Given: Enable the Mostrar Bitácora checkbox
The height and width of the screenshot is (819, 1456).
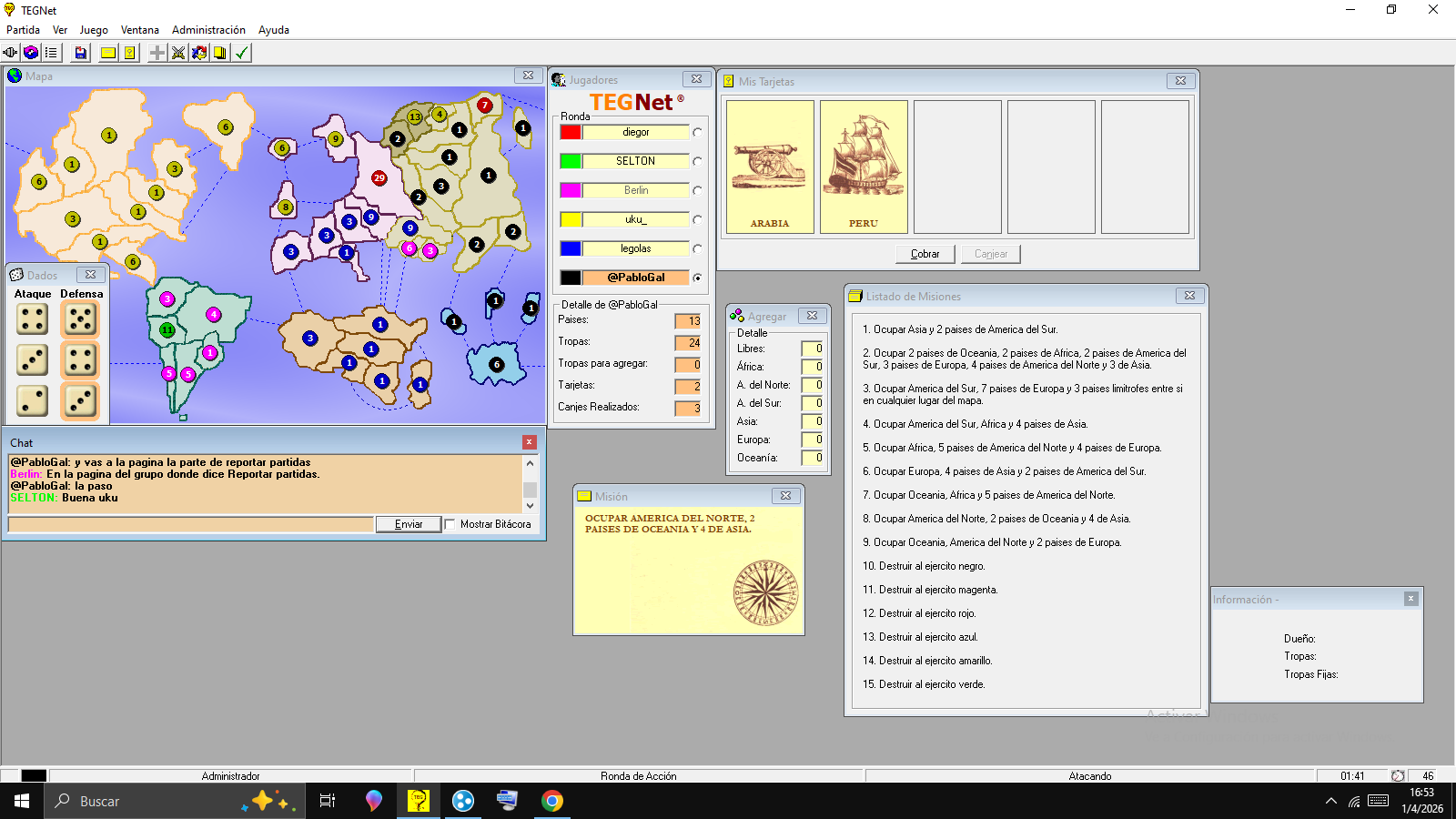Looking at the screenshot, I should [450, 524].
